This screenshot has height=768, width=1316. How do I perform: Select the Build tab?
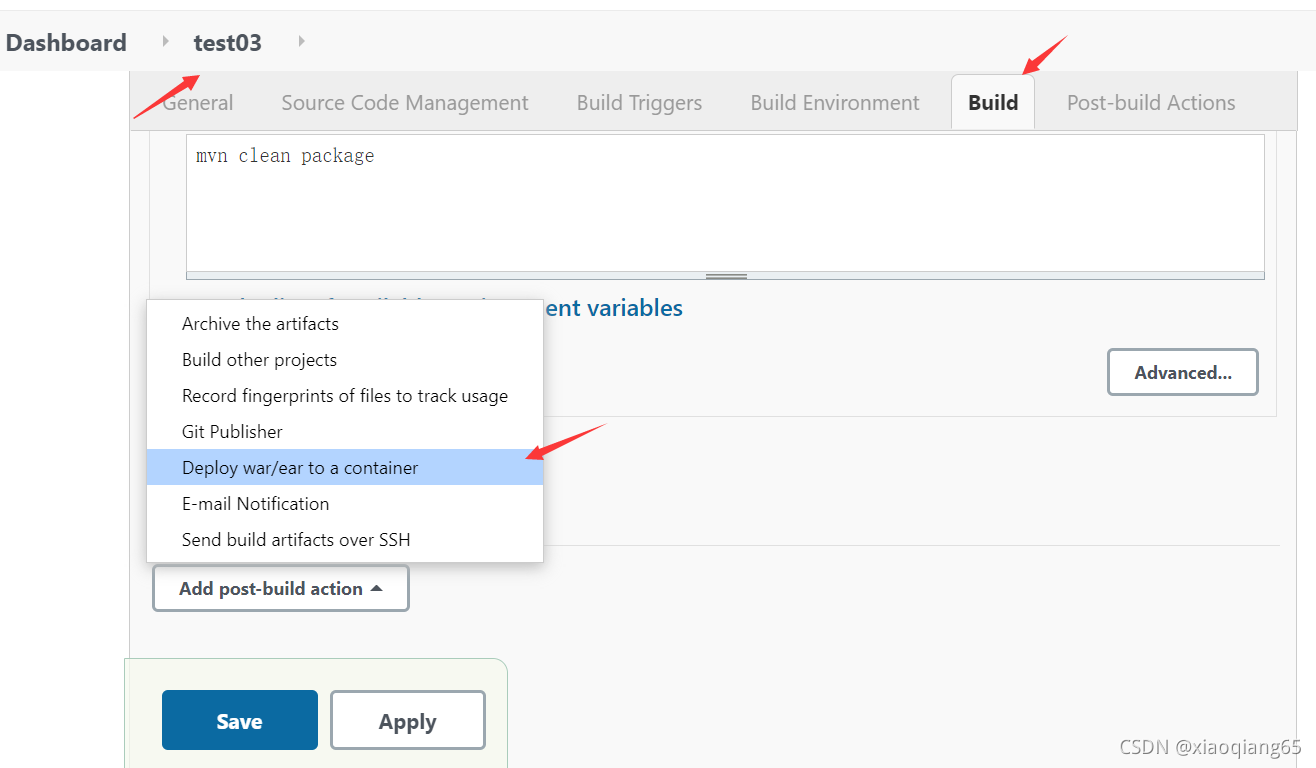992,102
